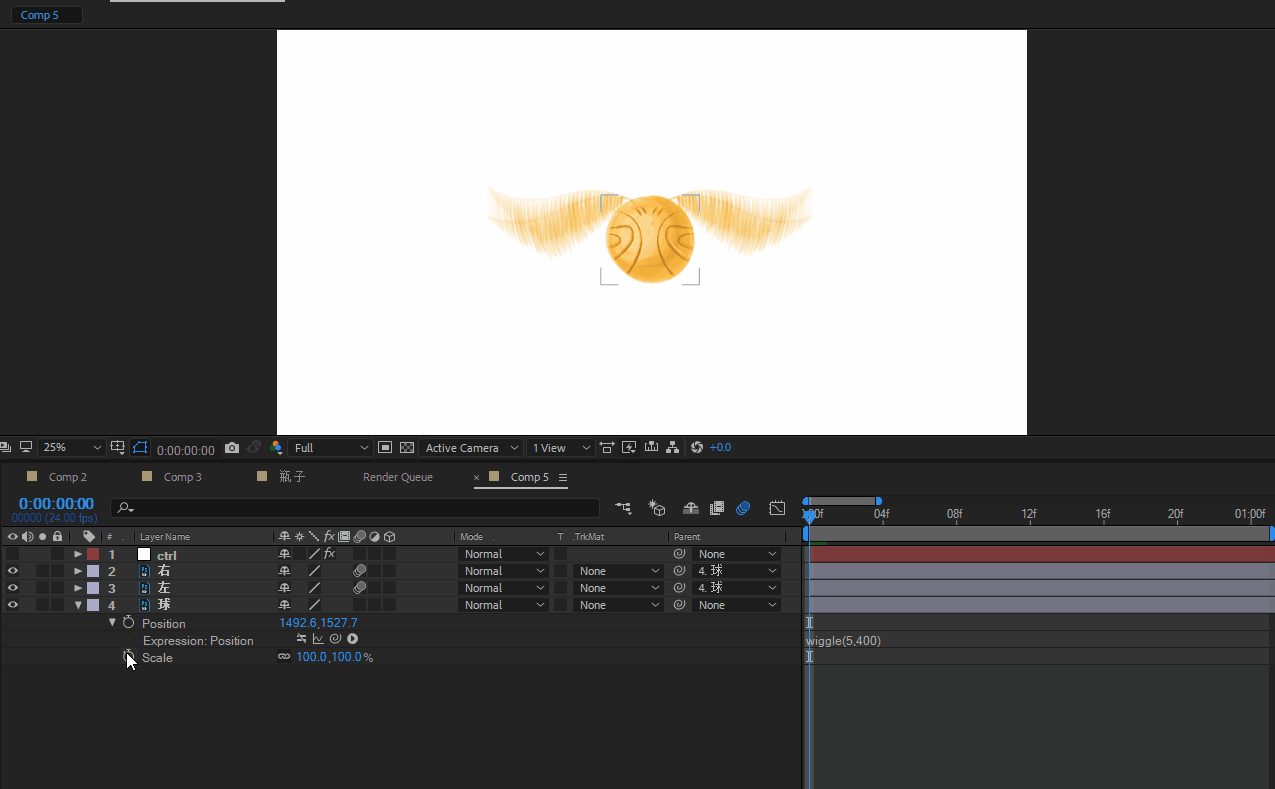1275x789 pixels.
Task: Click the Reset Exposure icon
Action: (697, 448)
